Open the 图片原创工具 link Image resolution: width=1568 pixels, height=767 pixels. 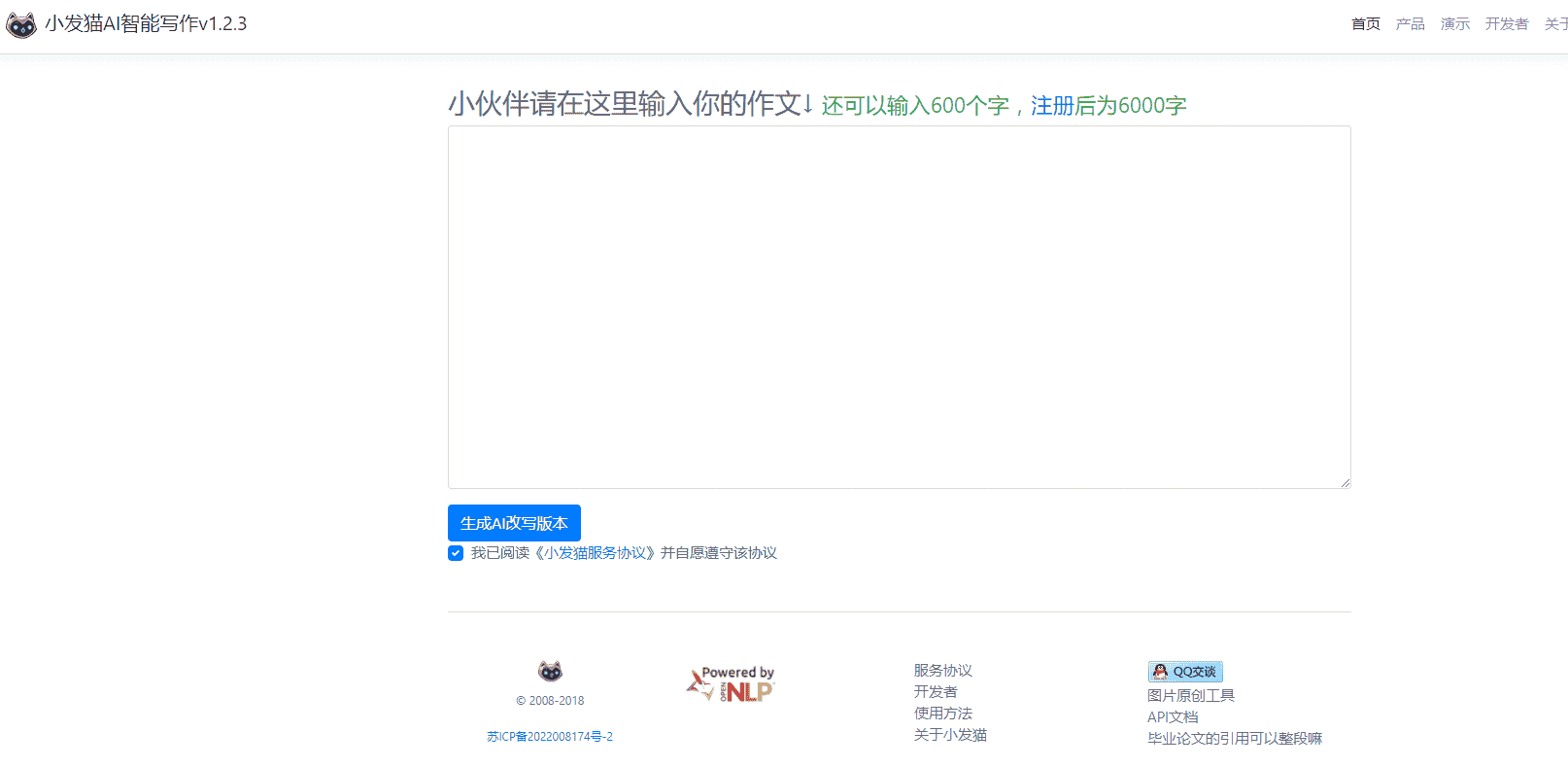(1191, 696)
